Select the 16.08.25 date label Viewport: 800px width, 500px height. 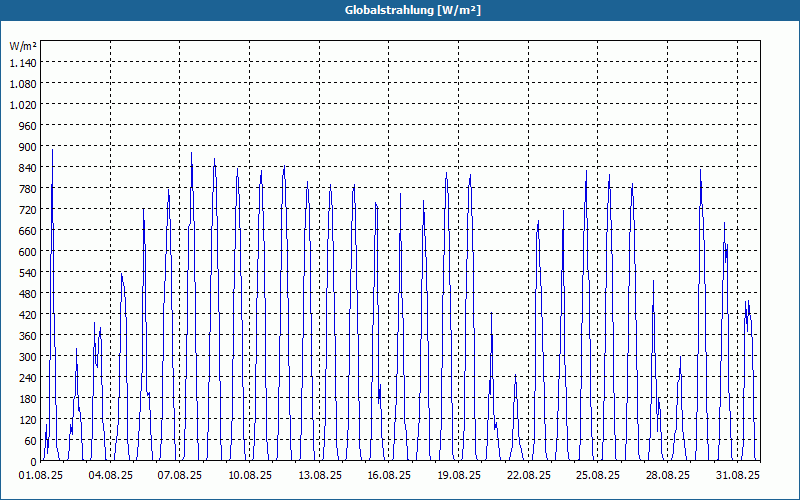(389, 476)
